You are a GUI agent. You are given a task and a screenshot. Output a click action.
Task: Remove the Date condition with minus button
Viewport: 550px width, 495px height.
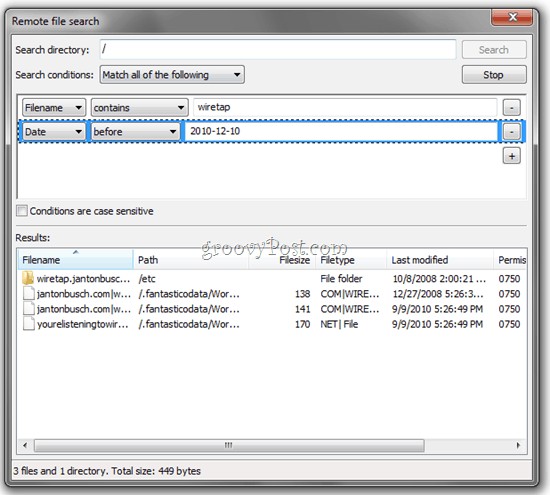click(512, 132)
